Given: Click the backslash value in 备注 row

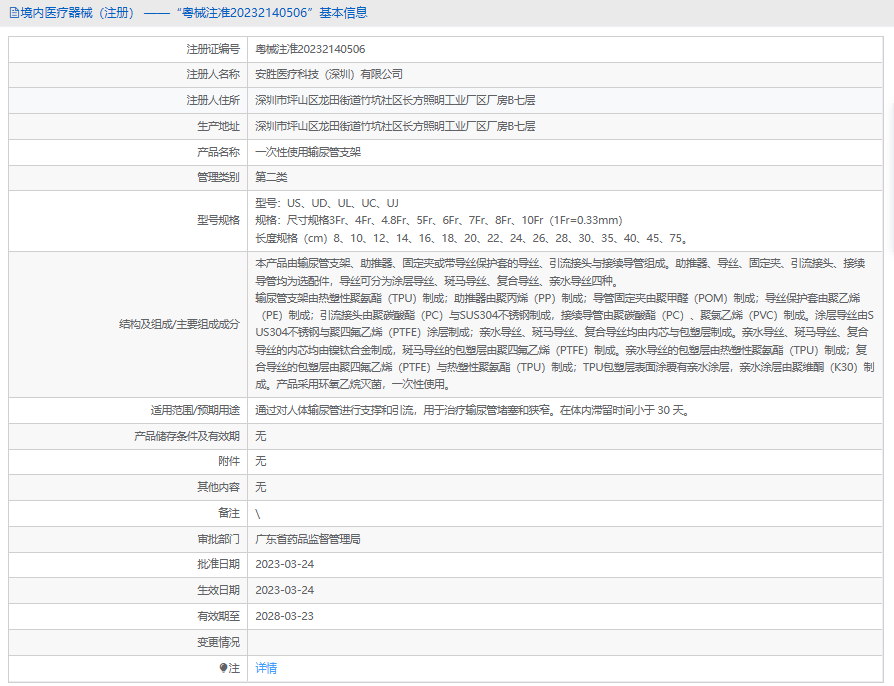Looking at the screenshot, I should [x=258, y=514].
